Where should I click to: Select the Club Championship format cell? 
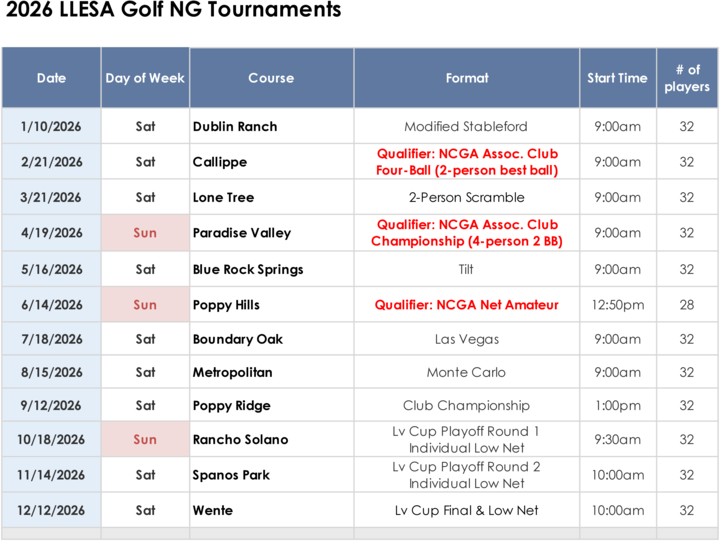coord(467,406)
